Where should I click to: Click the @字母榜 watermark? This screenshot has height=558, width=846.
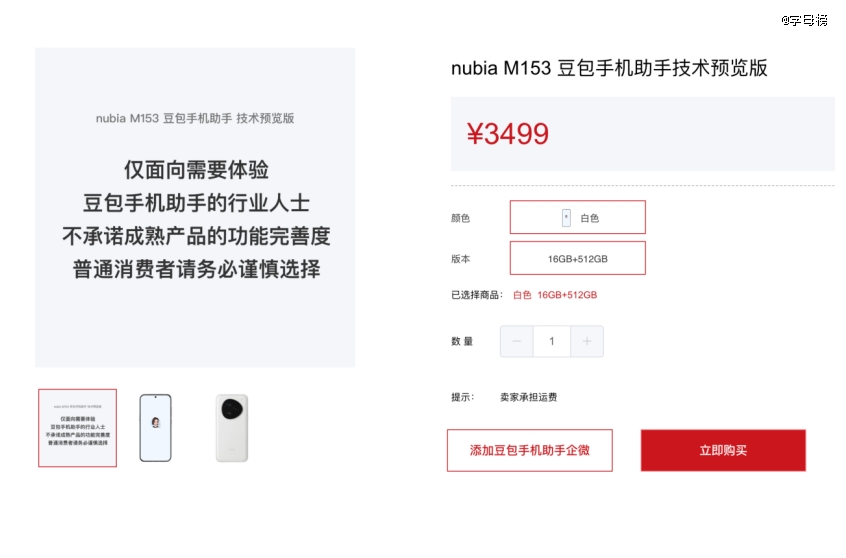(x=805, y=20)
